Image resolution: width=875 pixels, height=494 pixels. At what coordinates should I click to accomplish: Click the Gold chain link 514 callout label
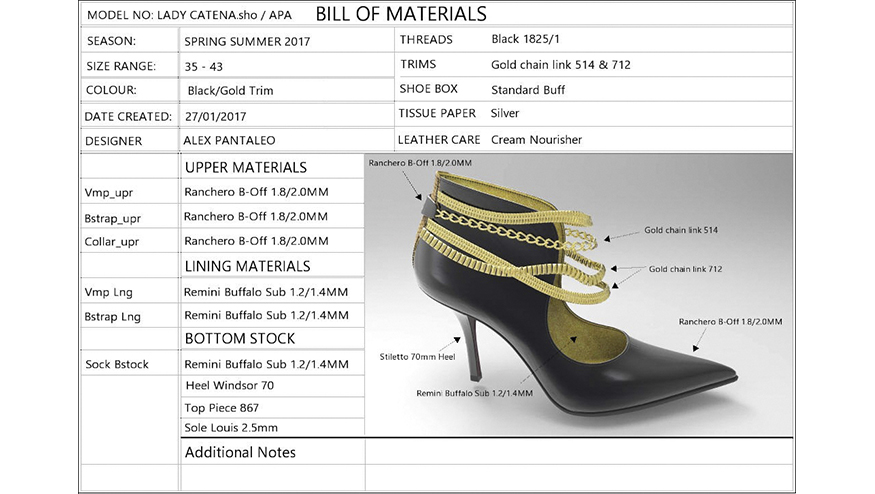point(681,230)
